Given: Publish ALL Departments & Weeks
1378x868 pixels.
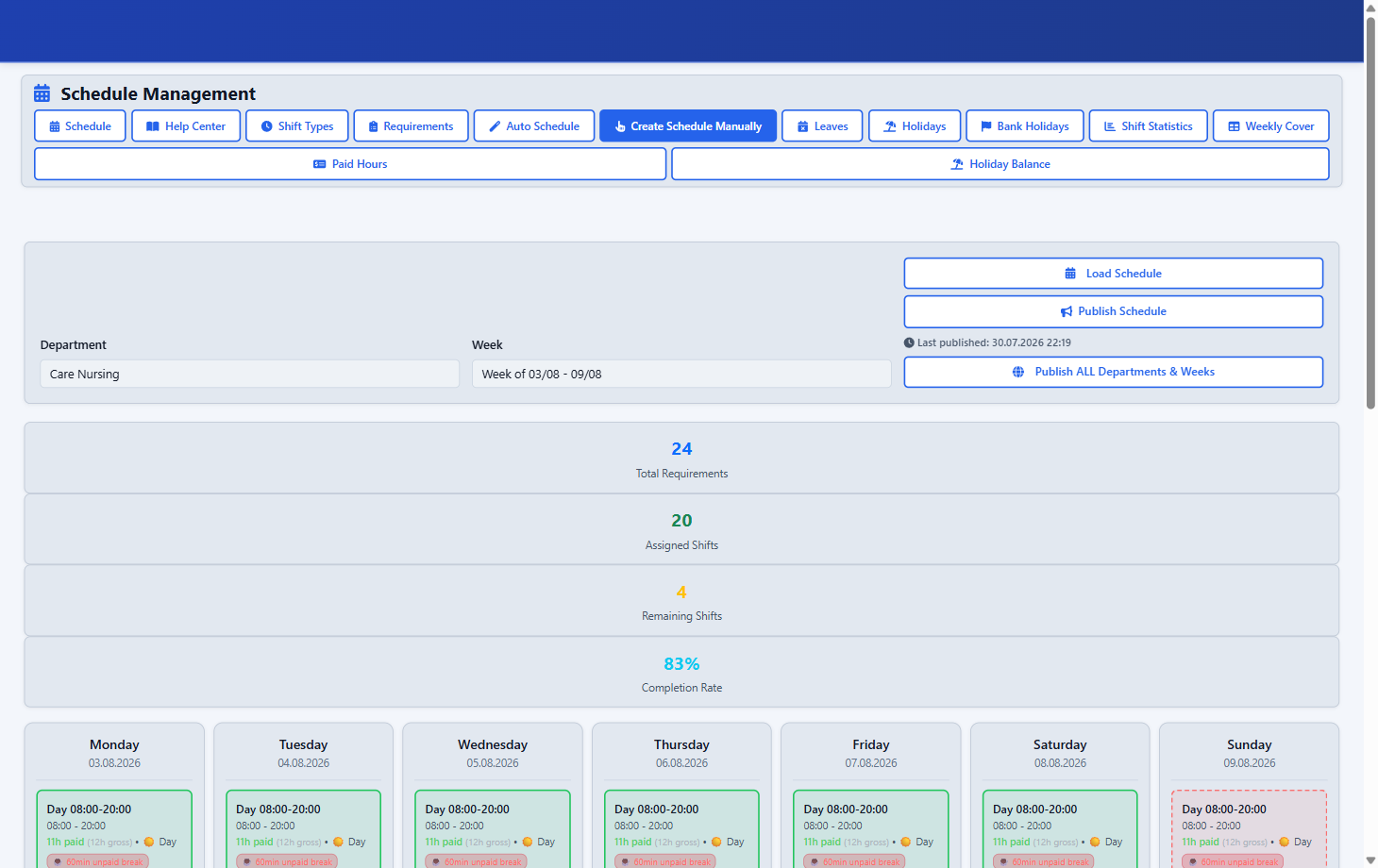Looking at the screenshot, I should pyautogui.click(x=1114, y=372).
